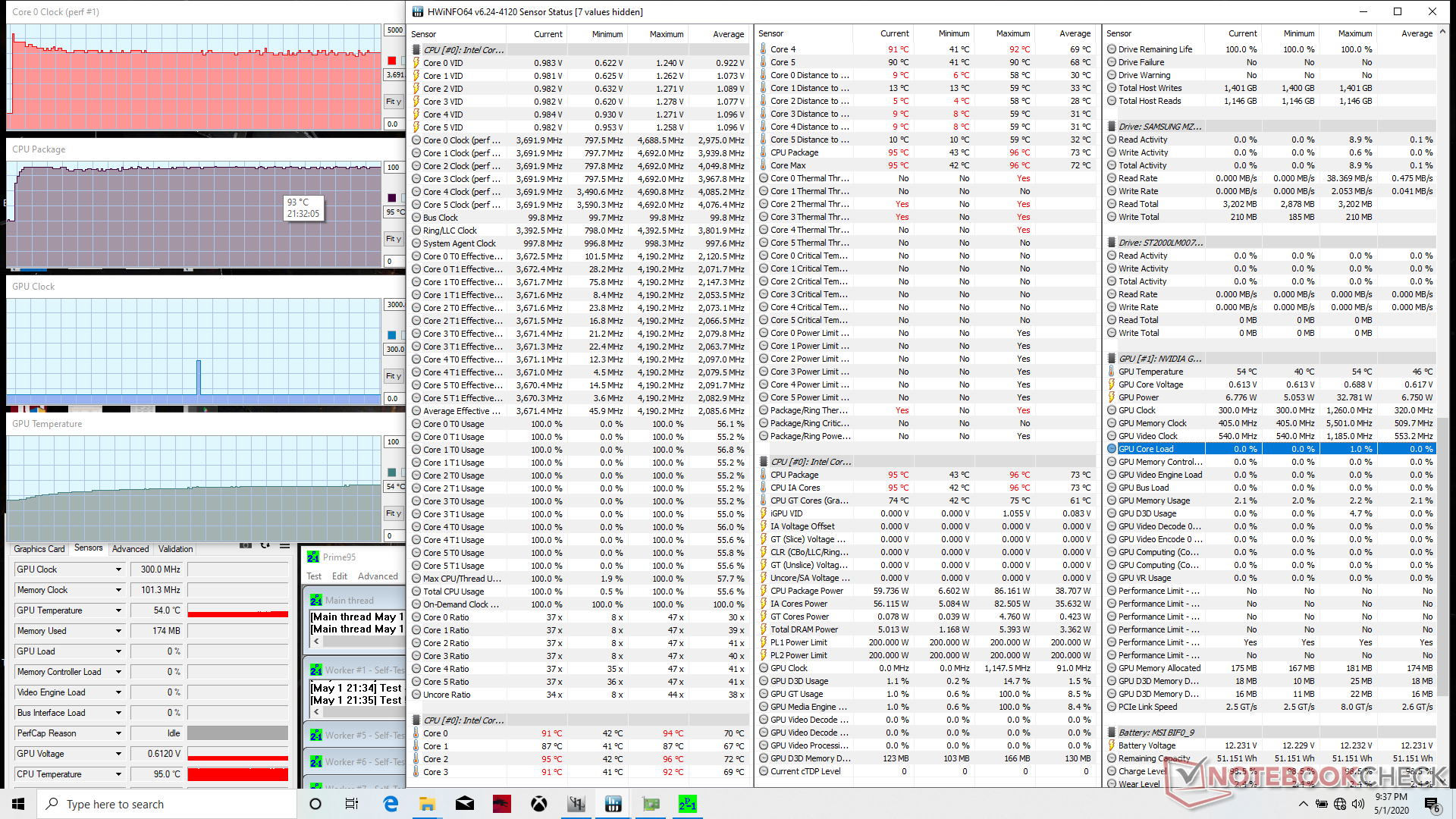Open the GPU Load sensor dropdown in GPU-Z

point(118,651)
